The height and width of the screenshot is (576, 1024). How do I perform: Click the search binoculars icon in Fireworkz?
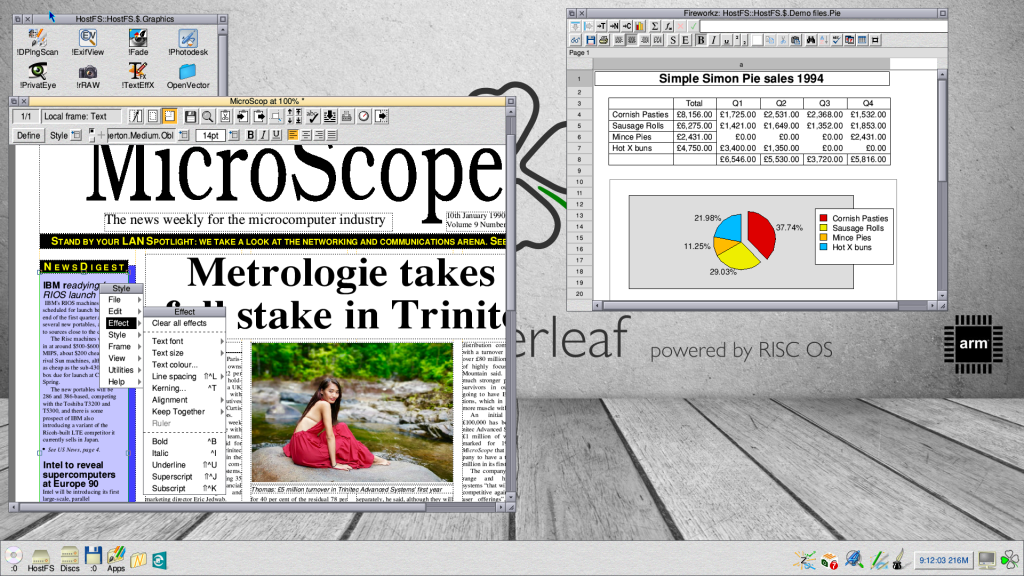click(x=810, y=39)
